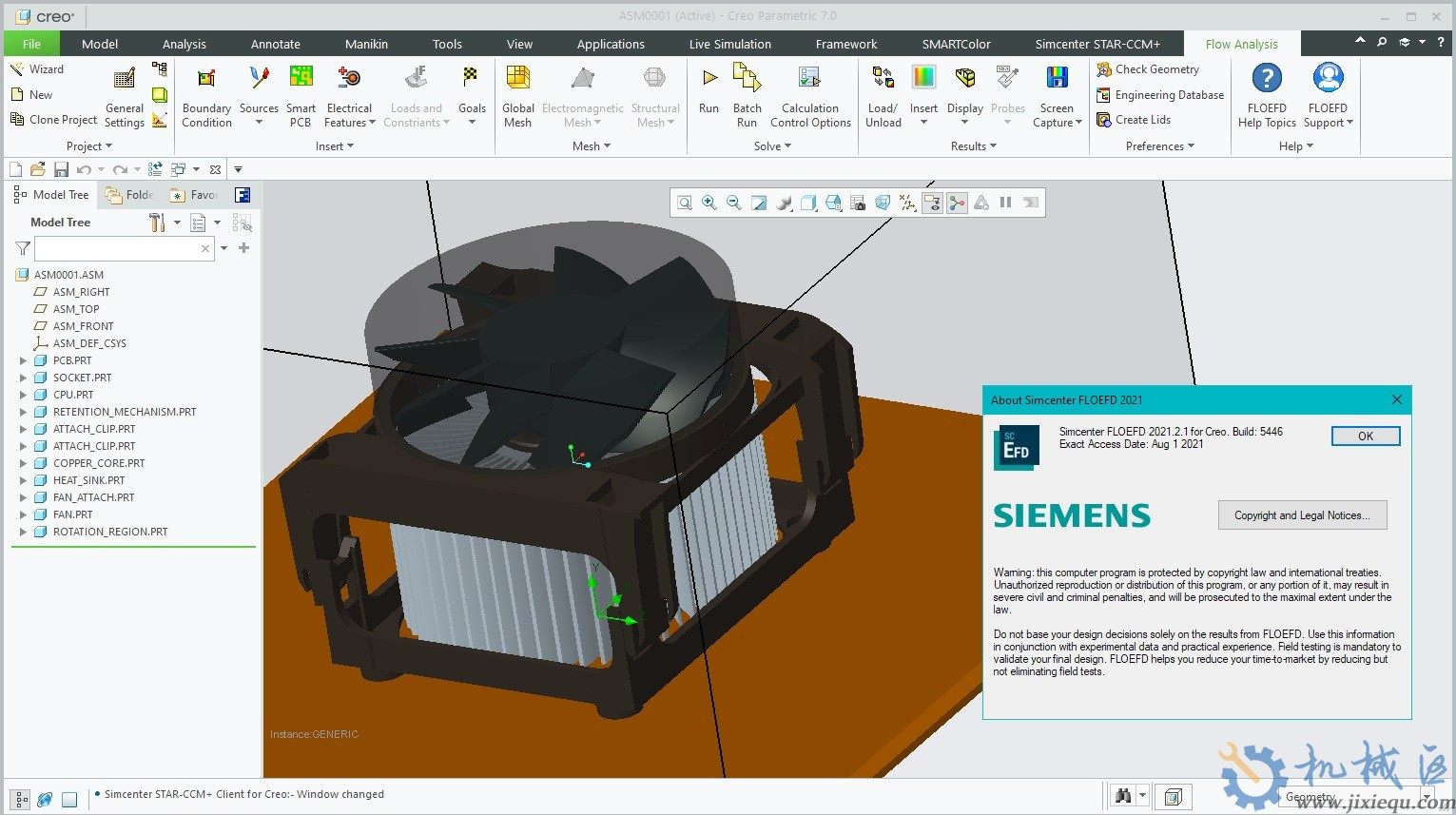Switch to the Flow Analysis ribbon tab
Viewport: 1456px width, 815px height.
1241,43
